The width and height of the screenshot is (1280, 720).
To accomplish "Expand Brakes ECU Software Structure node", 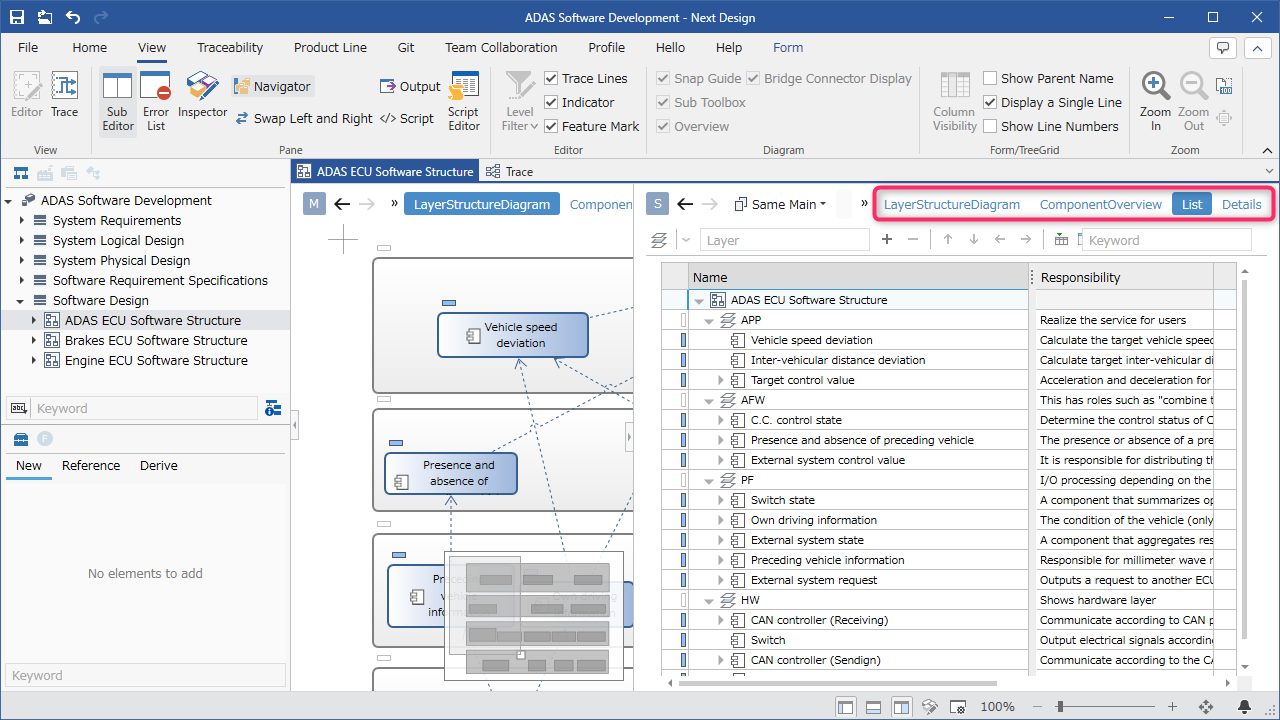I will pyautogui.click(x=34, y=340).
